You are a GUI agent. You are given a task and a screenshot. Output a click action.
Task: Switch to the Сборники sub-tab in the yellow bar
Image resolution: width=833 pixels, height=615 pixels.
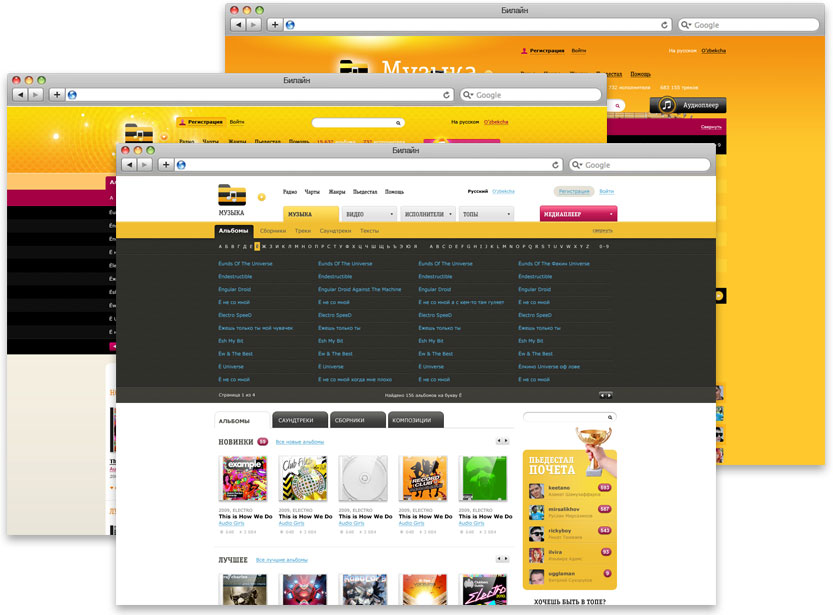[x=273, y=231]
